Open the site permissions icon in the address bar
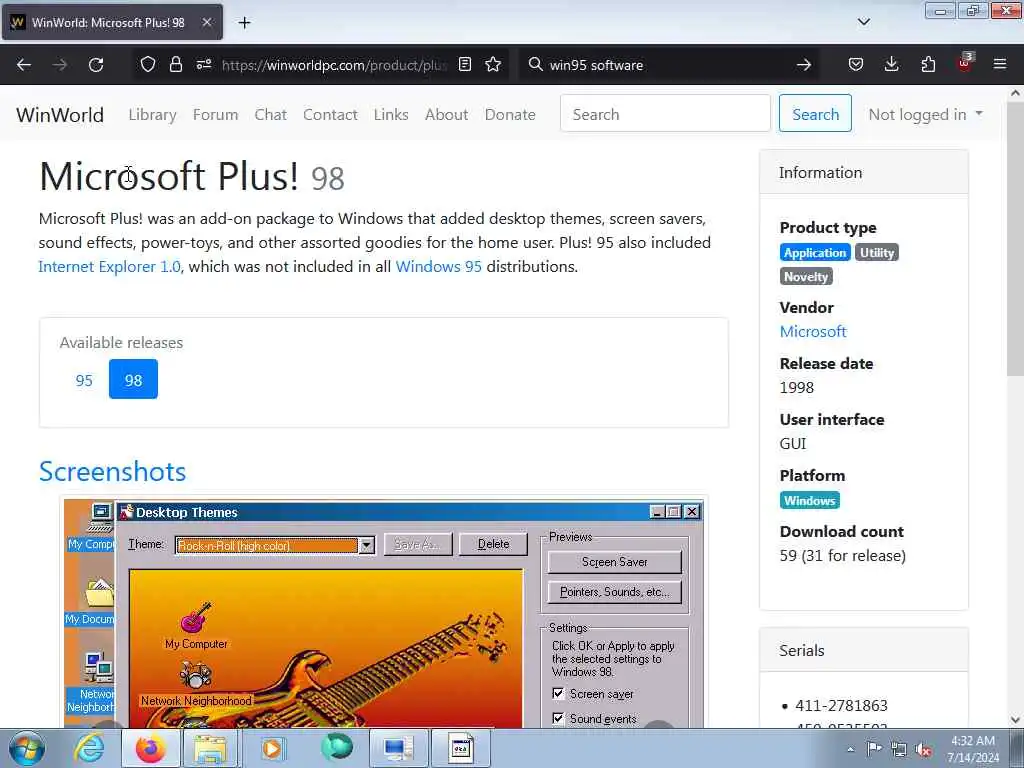Screen dimensions: 1024x768 click(204, 64)
